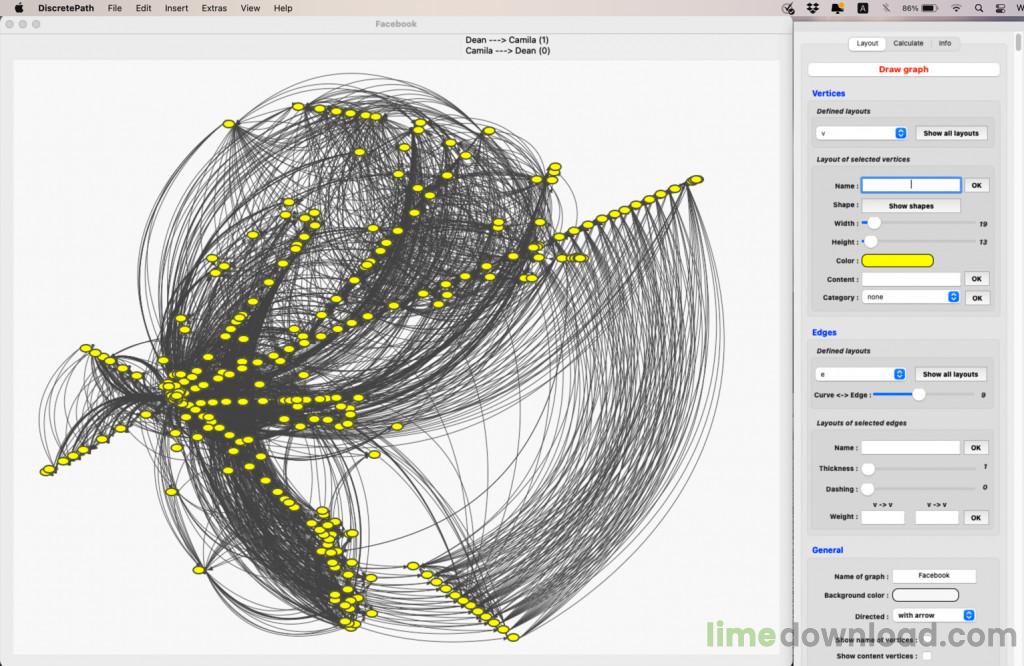Focus the edge Name input field
This screenshot has height=666, width=1024.
point(910,447)
